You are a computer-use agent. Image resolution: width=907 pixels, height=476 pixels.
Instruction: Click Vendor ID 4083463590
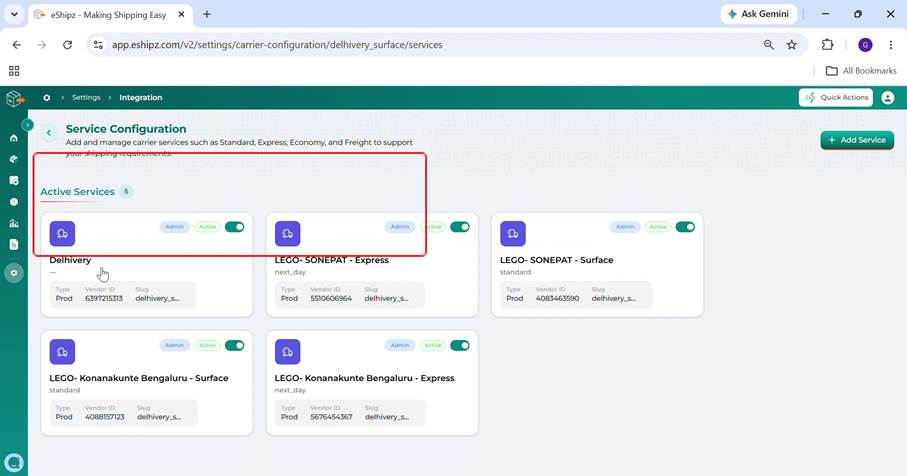click(x=557, y=298)
